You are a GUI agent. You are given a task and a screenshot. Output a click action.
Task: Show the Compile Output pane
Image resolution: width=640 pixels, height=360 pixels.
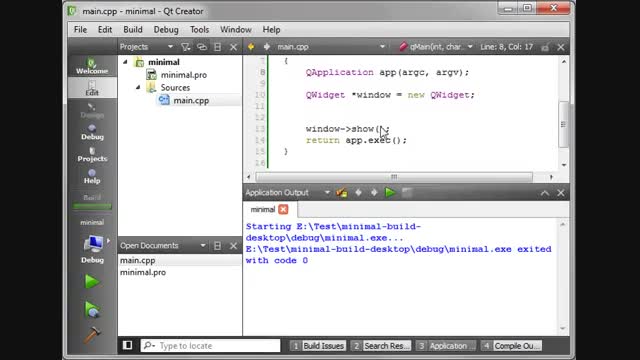(511, 346)
